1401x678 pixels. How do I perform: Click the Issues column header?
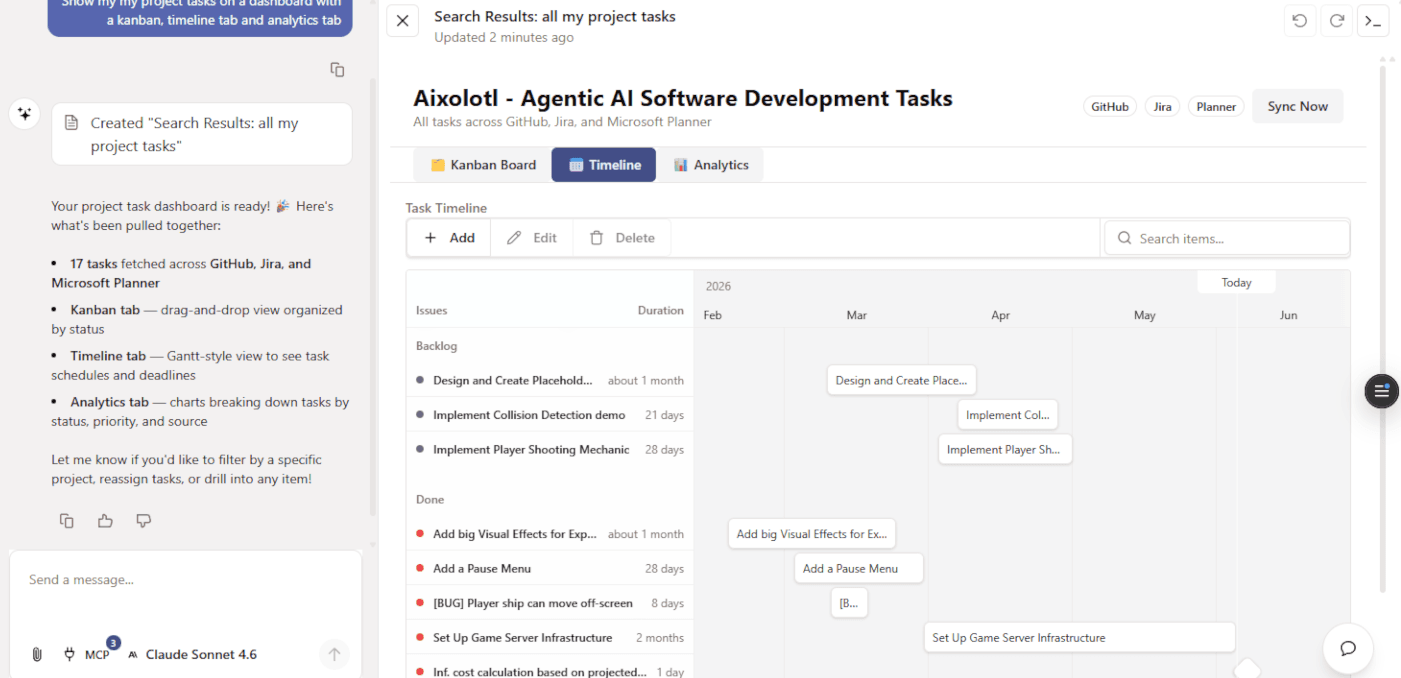[432, 311]
